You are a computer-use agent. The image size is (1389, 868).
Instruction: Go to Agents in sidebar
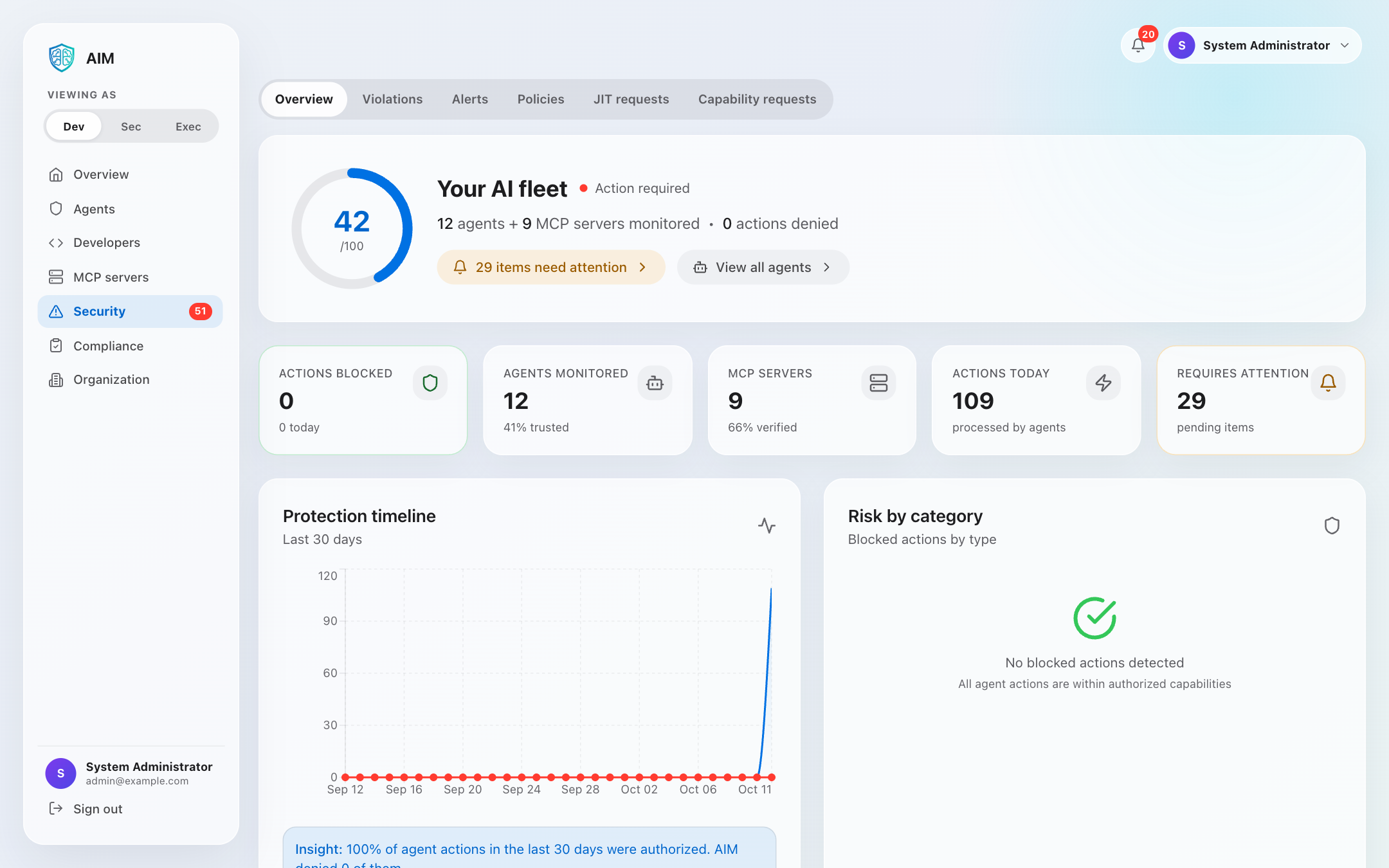click(131, 209)
